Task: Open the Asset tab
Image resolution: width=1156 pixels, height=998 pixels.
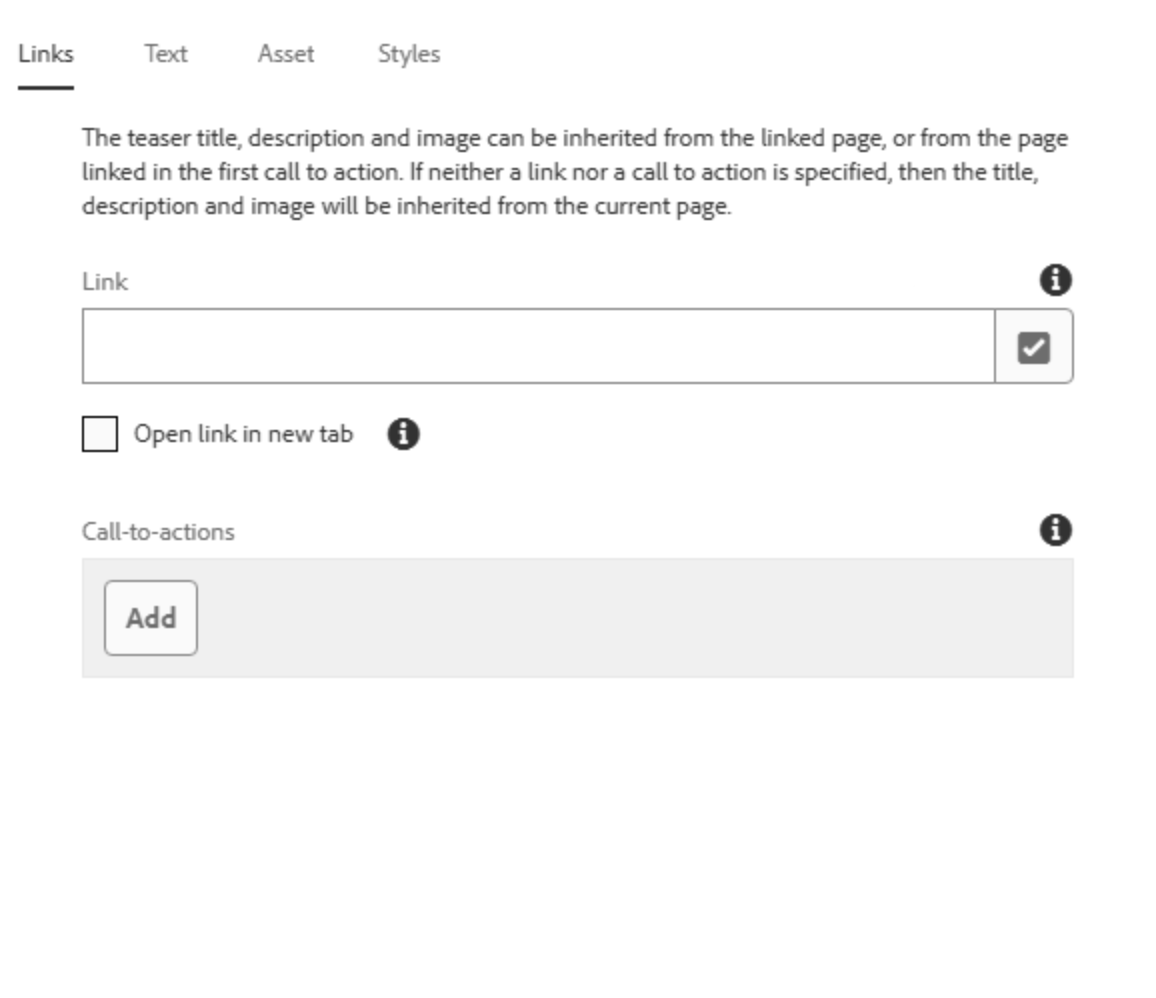Action: click(286, 54)
